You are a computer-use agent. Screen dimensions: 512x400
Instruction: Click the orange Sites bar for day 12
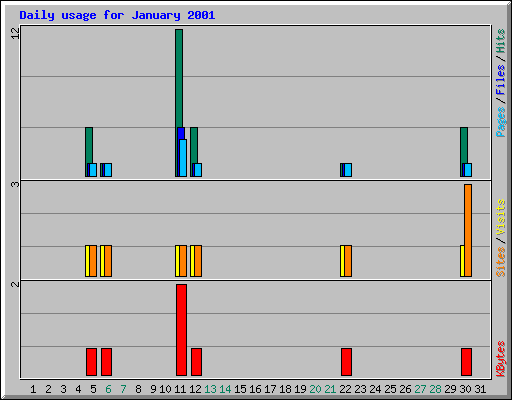[198, 261]
